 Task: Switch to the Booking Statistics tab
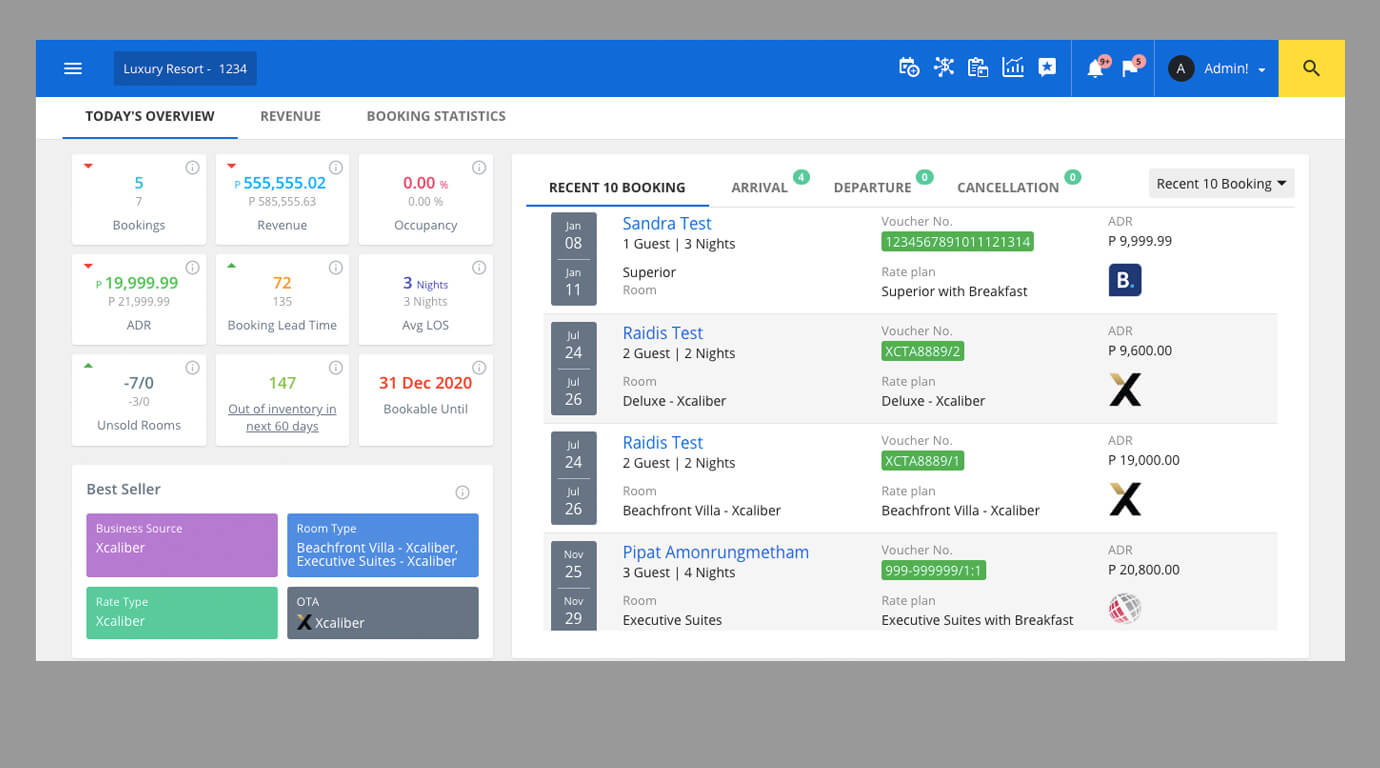click(436, 116)
